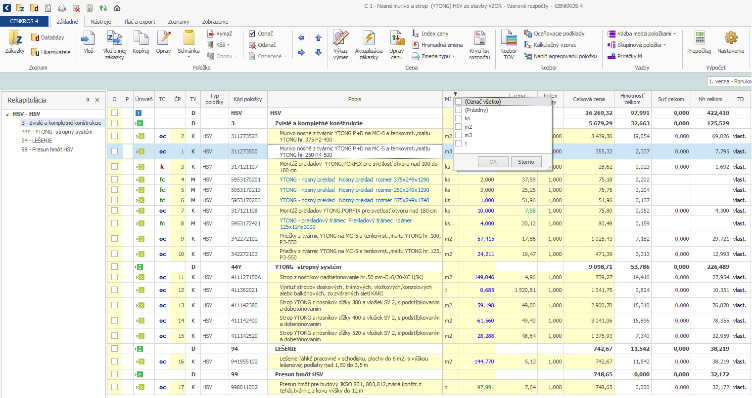This screenshot has width=752, height=398.
Task: Click the Storno button in filter popup
Action: 526,162
